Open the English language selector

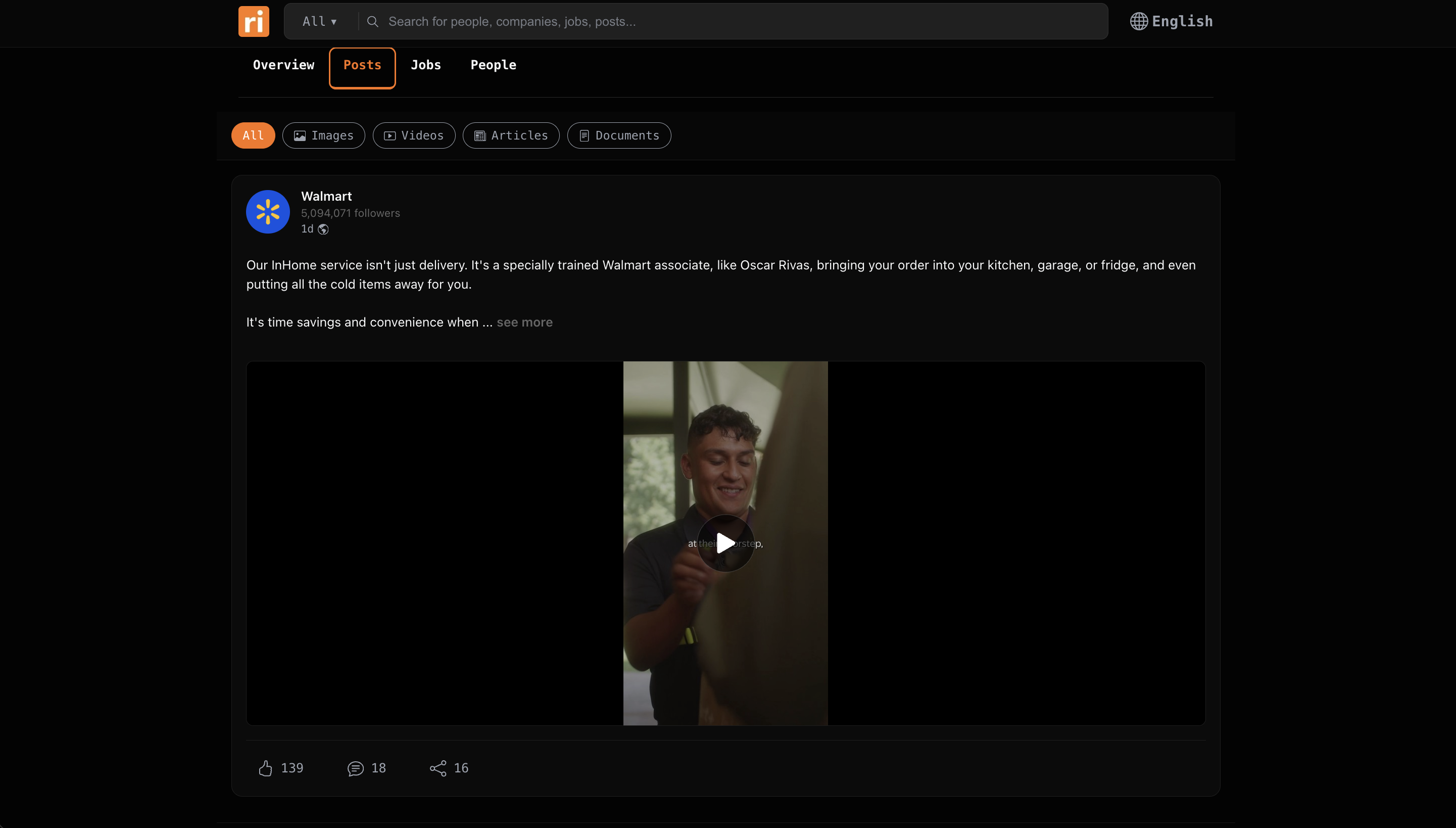(1182, 22)
